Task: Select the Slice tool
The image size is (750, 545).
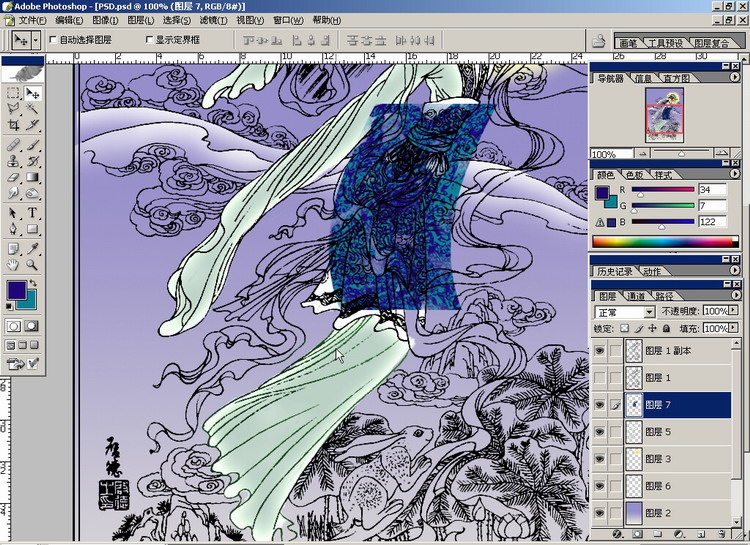Action: tap(33, 125)
